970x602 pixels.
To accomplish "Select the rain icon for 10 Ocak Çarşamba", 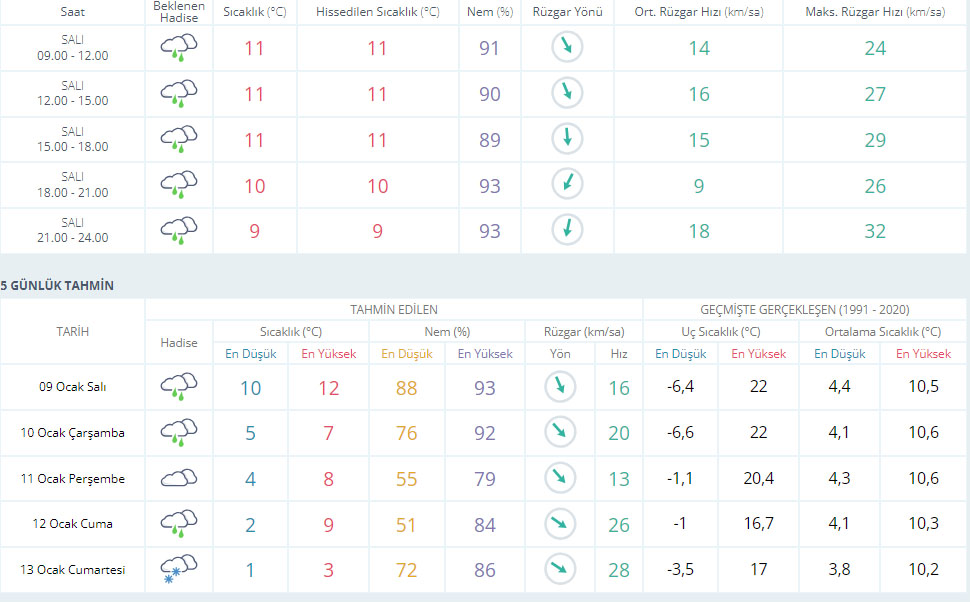I will tap(179, 432).
